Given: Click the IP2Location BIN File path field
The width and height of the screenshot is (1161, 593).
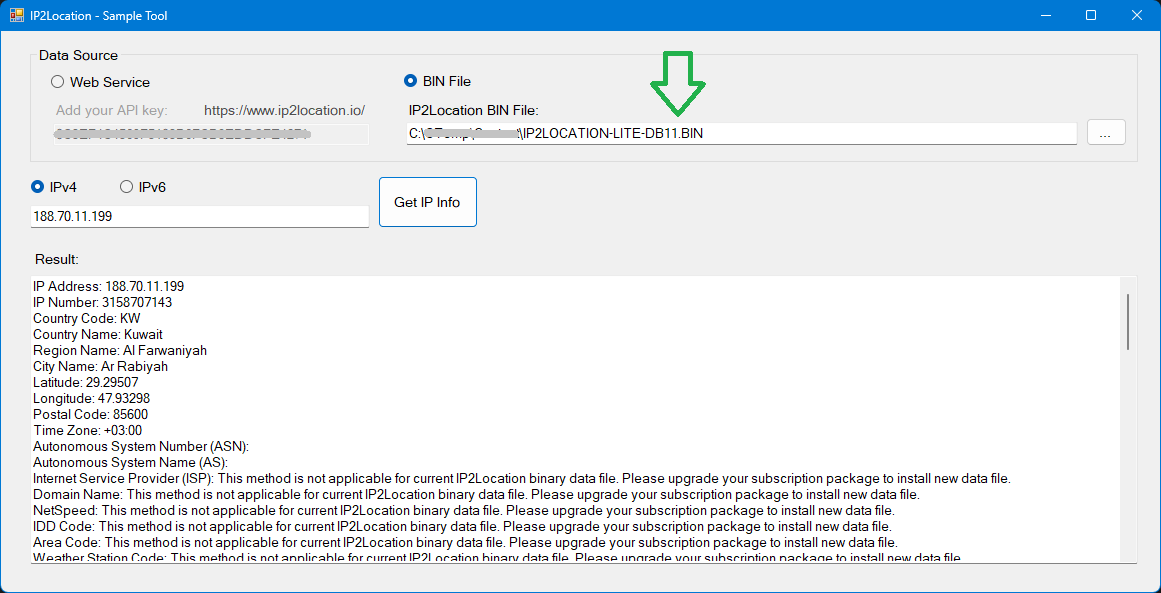Looking at the screenshot, I should (x=741, y=133).
